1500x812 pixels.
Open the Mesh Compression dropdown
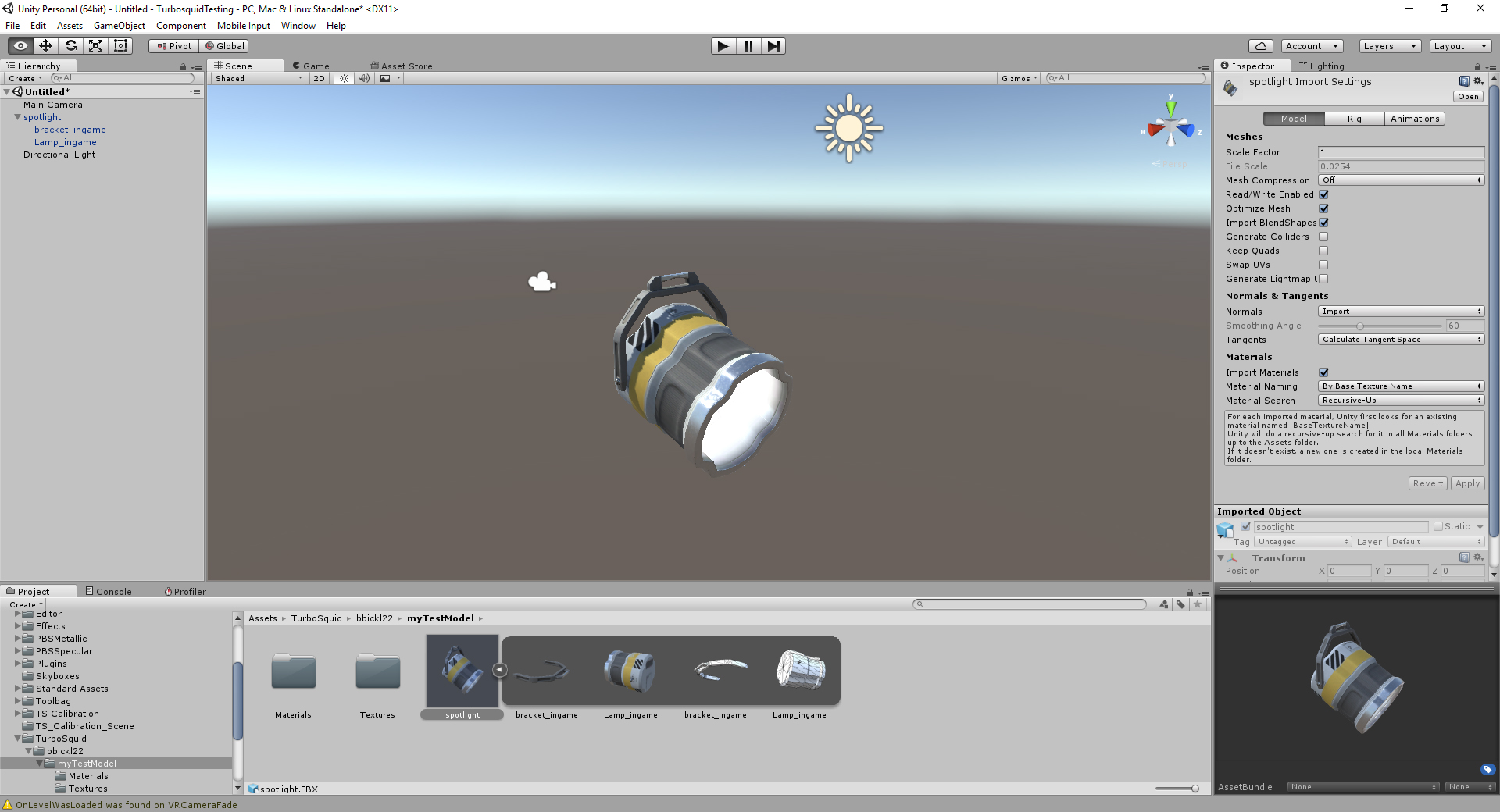[1400, 180]
